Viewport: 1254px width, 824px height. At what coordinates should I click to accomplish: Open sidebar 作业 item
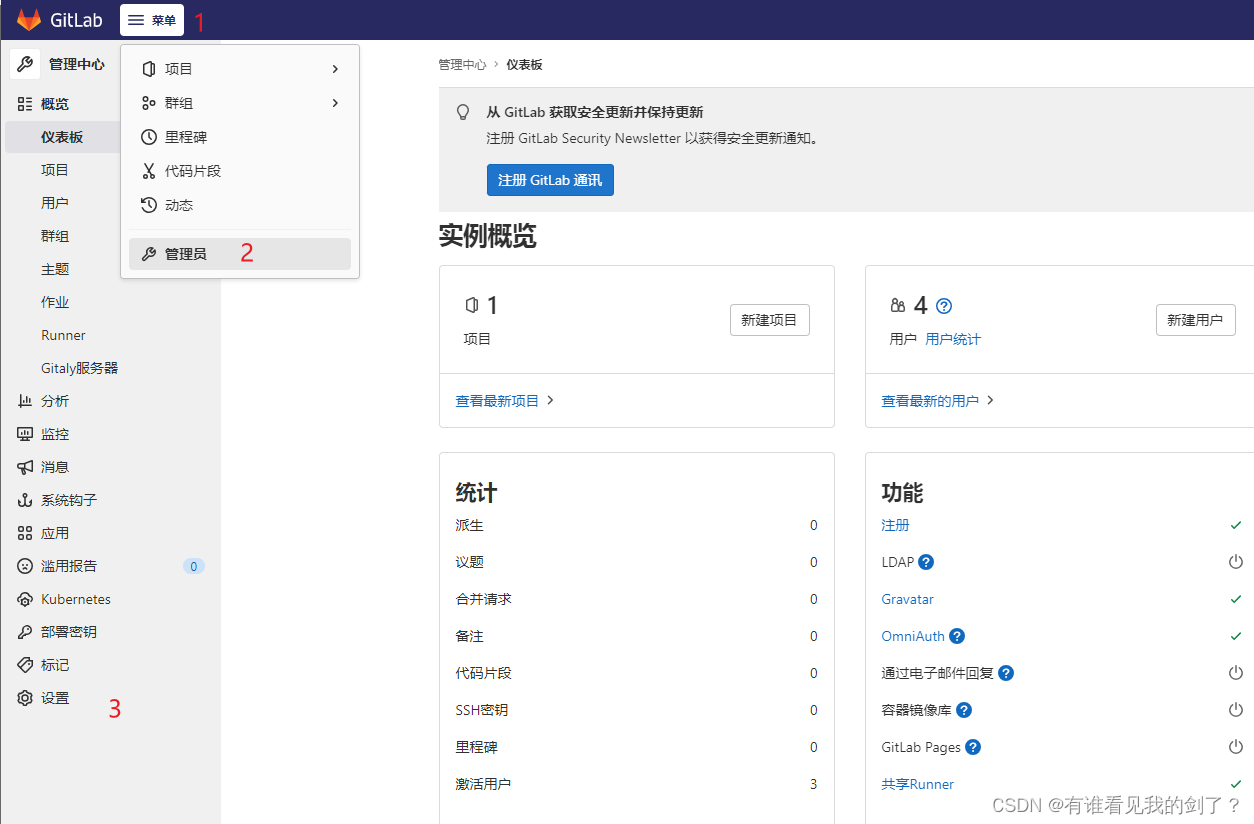(x=55, y=302)
